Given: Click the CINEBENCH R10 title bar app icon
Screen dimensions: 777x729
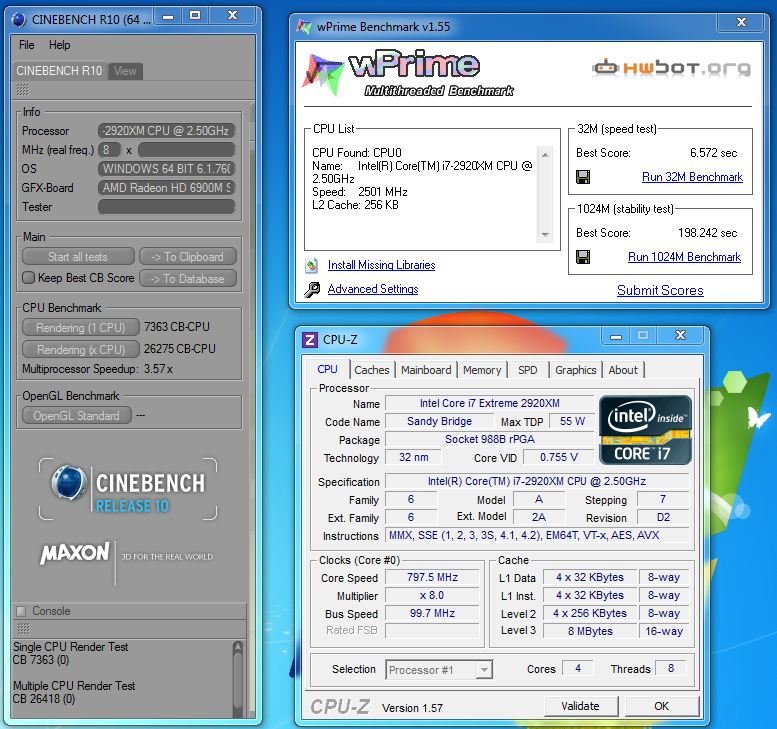Looking at the screenshot, I should click(18, 20).
